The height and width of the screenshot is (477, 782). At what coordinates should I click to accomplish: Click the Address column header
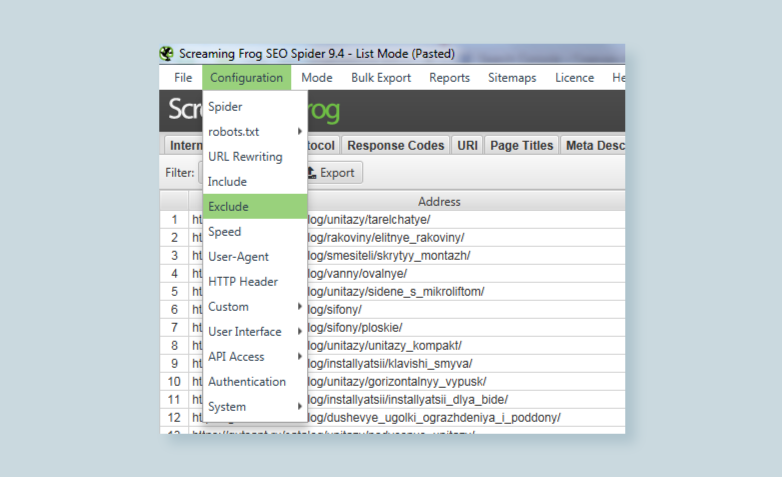click(x=439, y=202)
